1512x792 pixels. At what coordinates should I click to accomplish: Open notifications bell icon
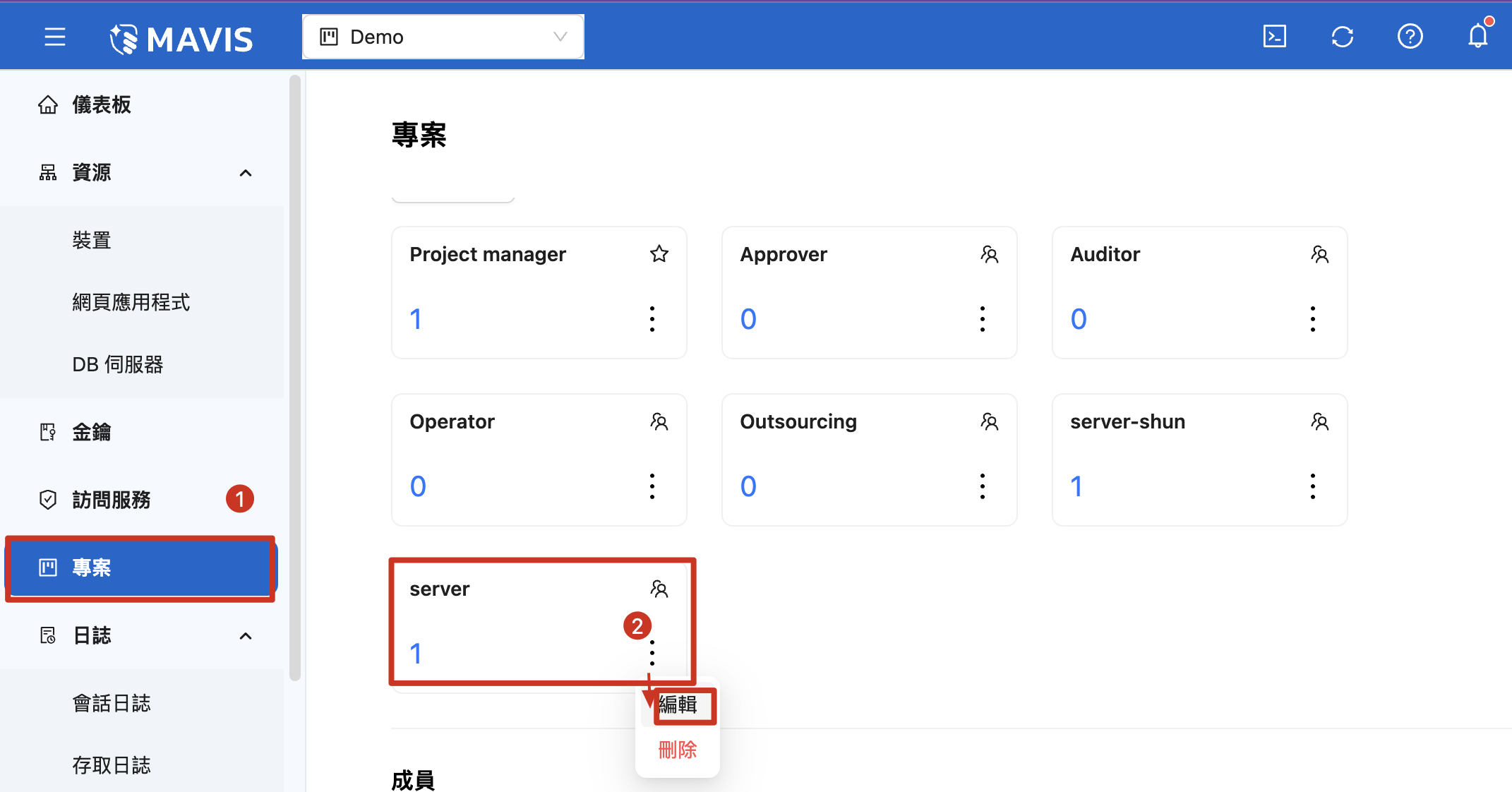[1477, 36]
